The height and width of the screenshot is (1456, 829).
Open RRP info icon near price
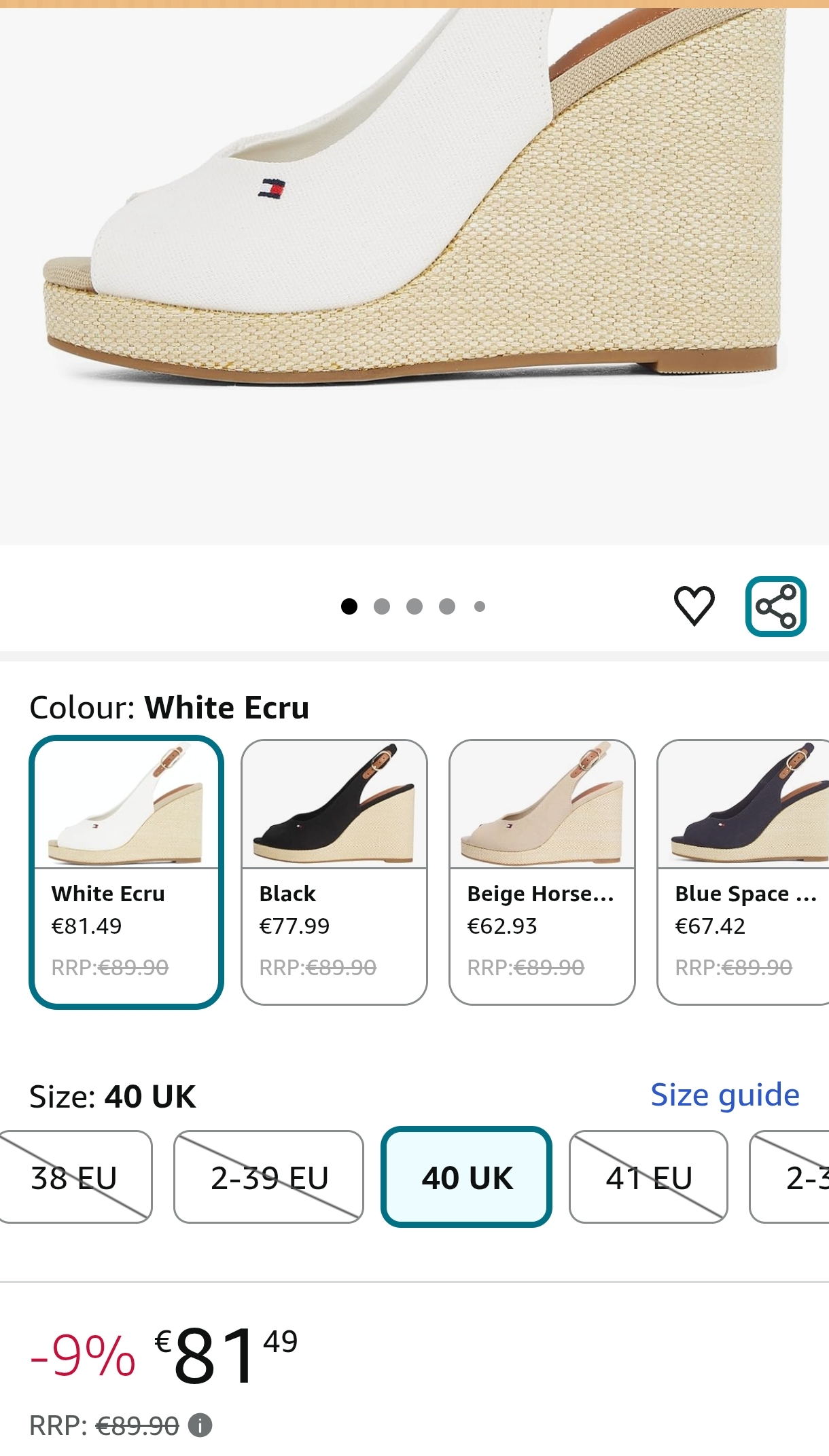click(x=200, y=1425)
